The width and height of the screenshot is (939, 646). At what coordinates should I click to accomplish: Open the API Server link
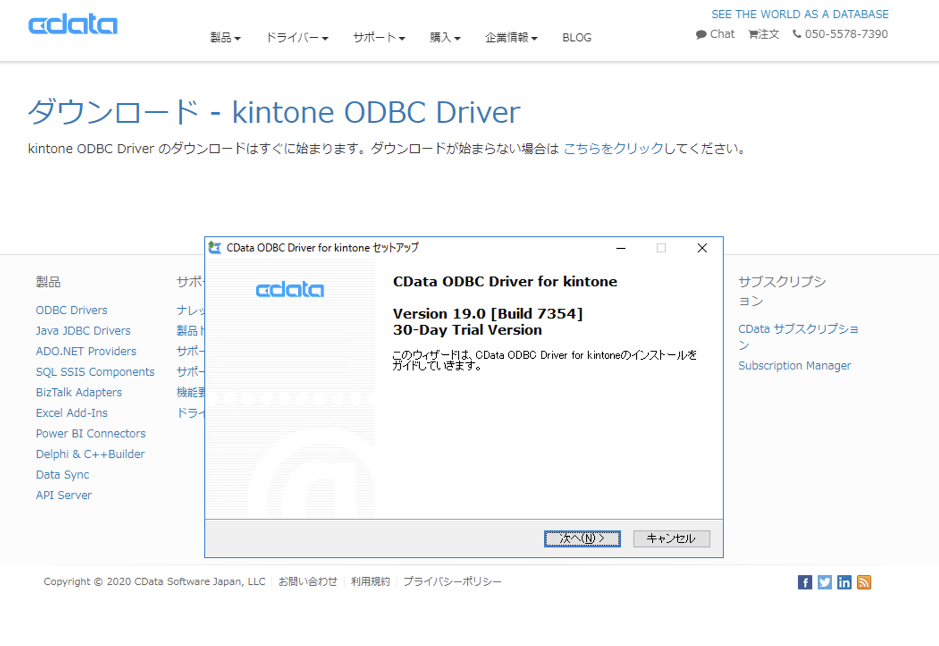coord(63,495)
